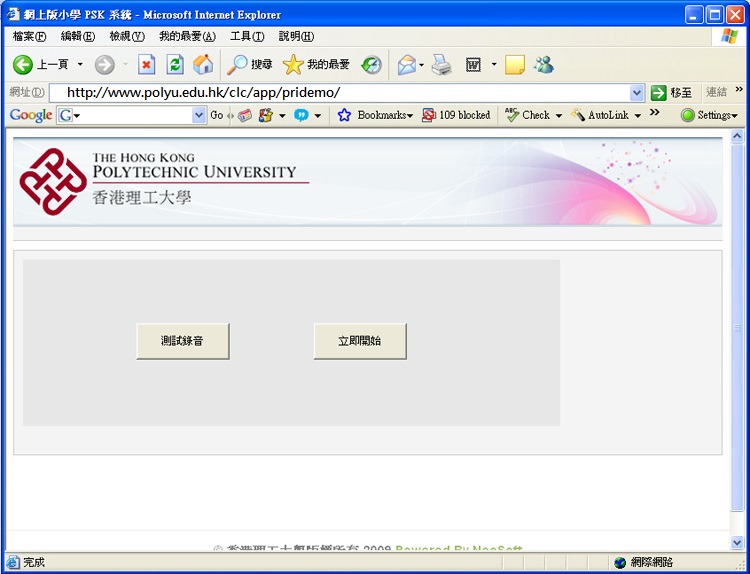This screenshot has width=750, height=574.
Task: Go to the Home page icon
Action: [x=203, y=65]
